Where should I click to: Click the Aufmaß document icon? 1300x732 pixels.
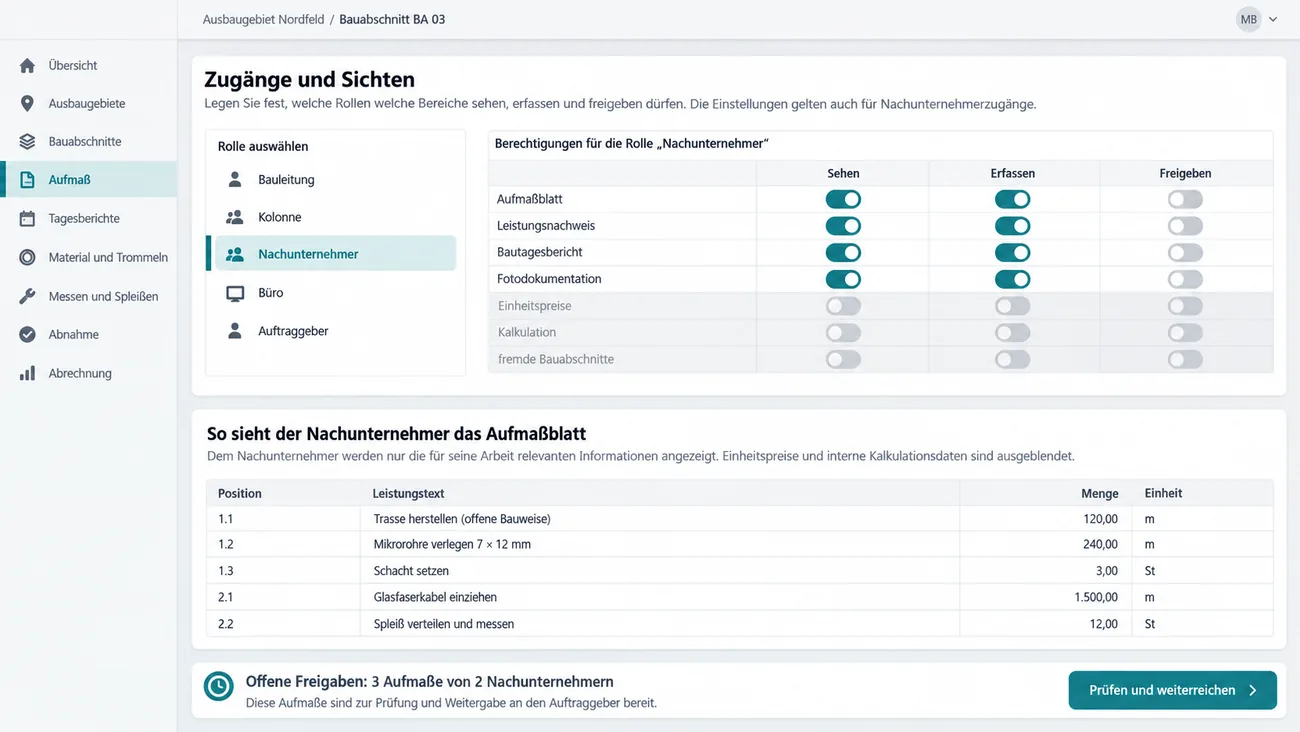tap(27, 180)
